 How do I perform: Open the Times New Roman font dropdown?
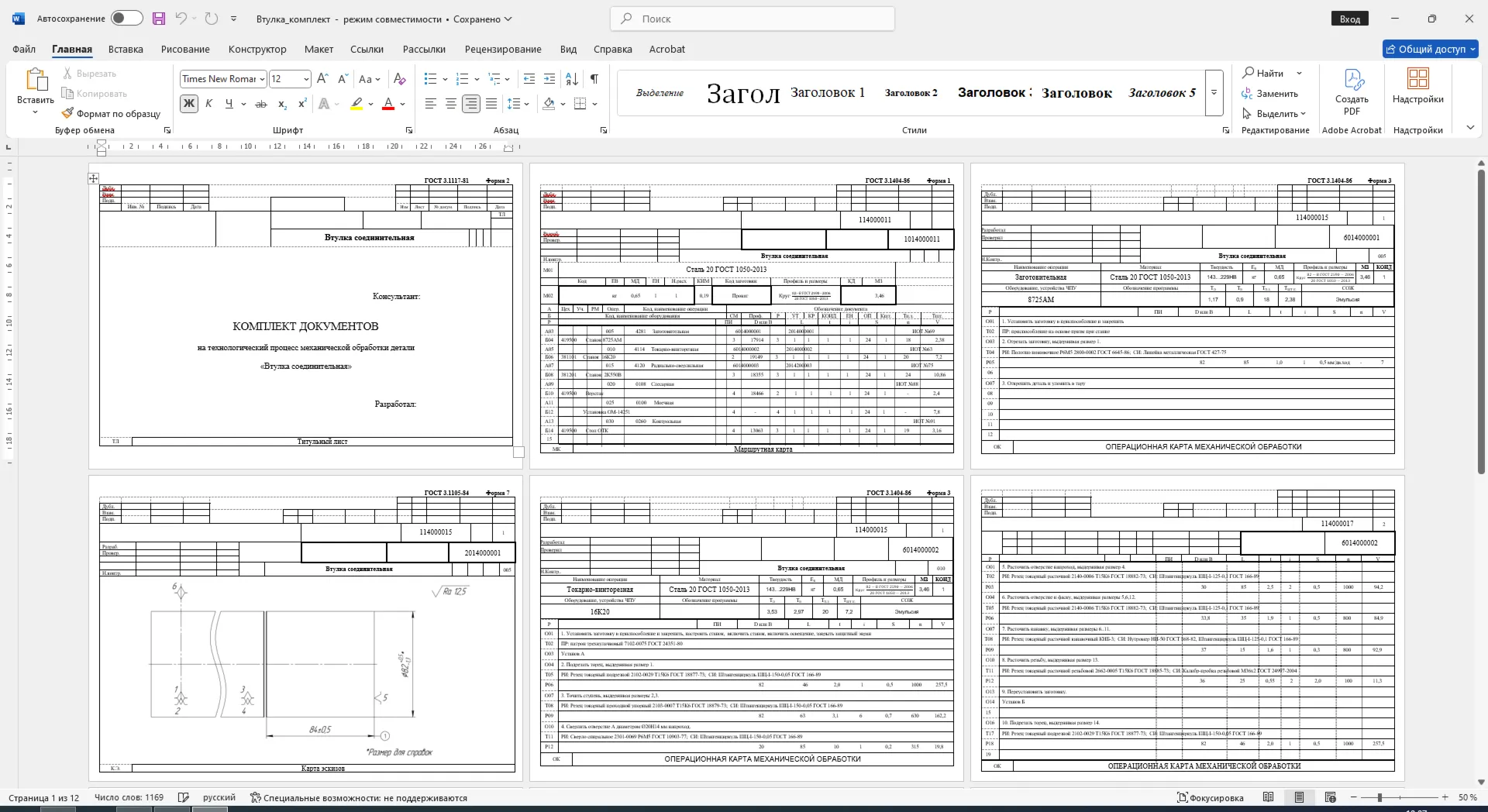pos(263,79)
